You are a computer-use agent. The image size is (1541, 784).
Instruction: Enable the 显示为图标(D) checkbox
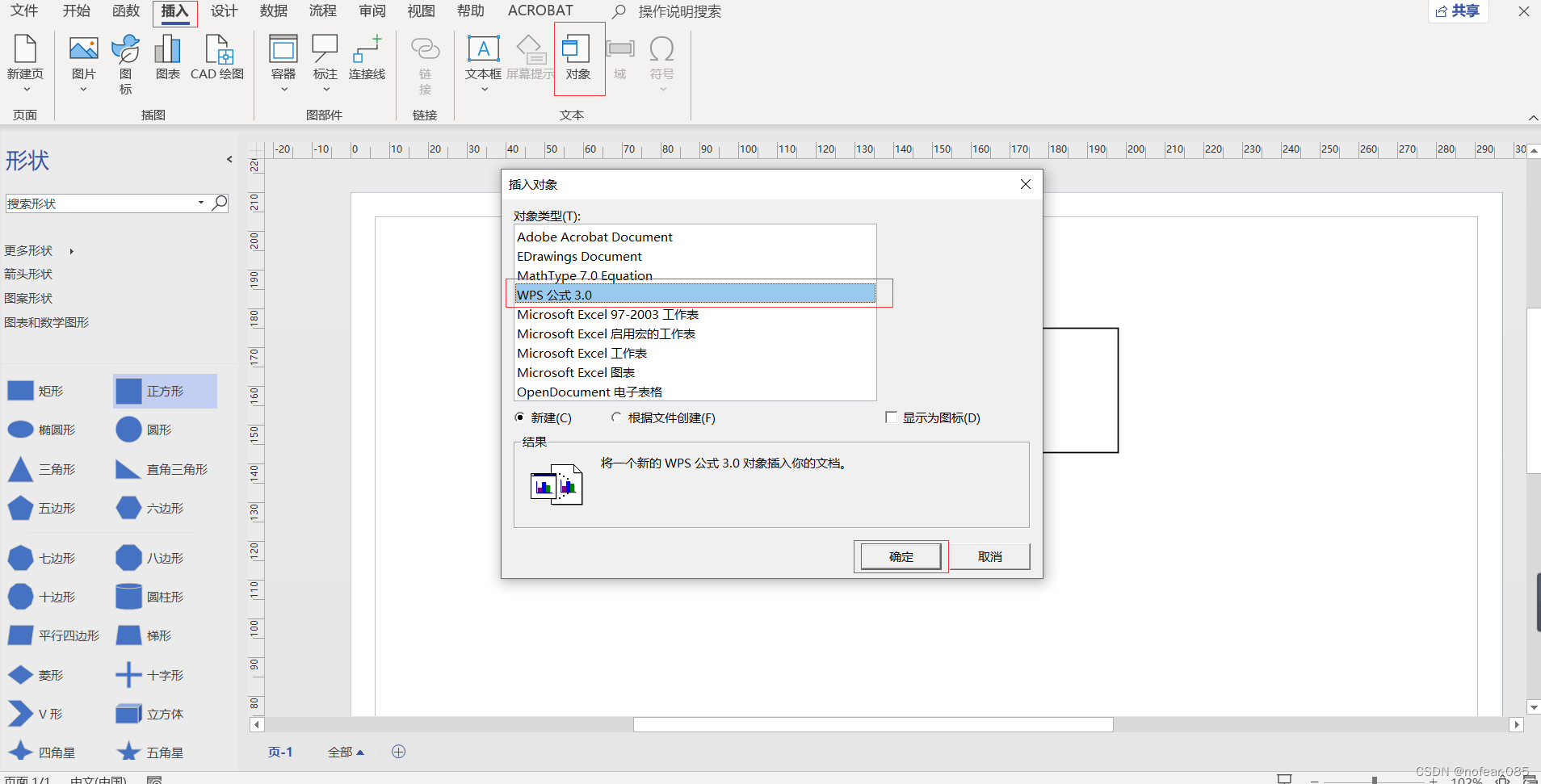[x=891, y=417]
